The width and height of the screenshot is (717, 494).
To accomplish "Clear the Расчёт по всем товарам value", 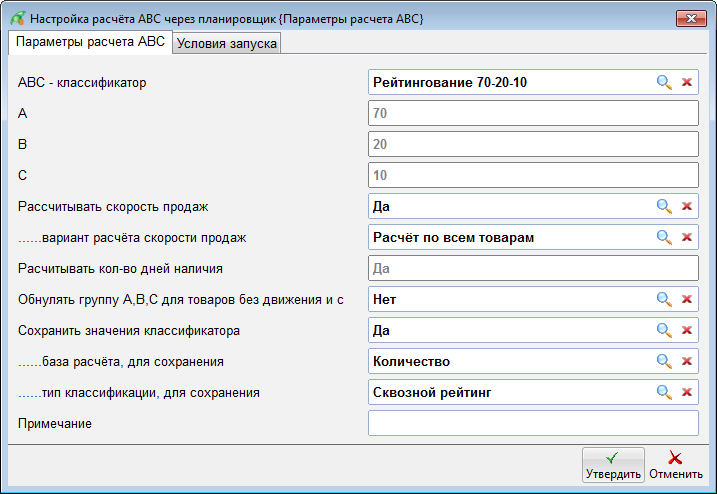I will (687, 238).
